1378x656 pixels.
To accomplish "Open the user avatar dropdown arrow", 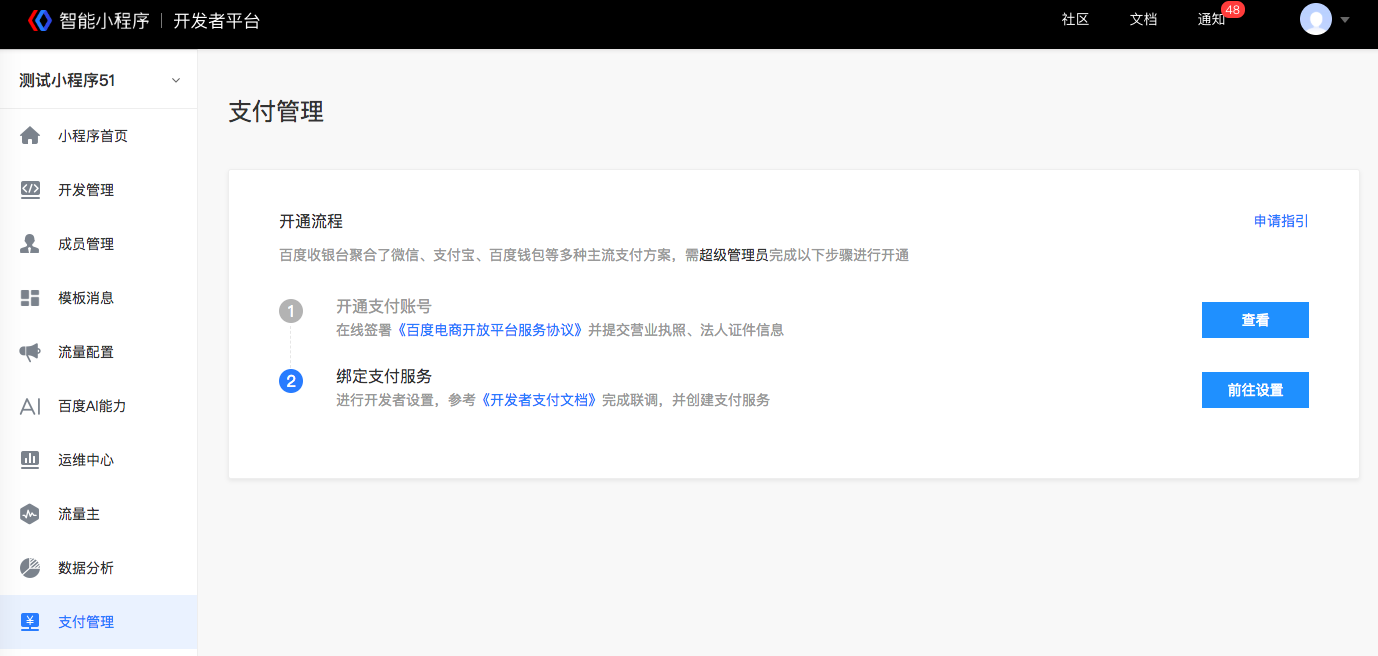I will [1345, 20].
